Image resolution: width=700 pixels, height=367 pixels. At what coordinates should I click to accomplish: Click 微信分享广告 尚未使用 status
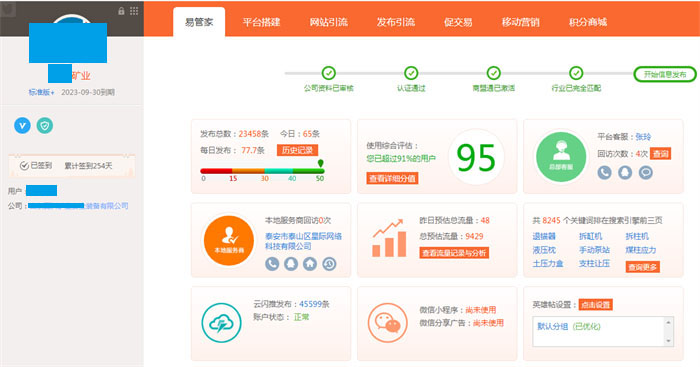(488, 323)
